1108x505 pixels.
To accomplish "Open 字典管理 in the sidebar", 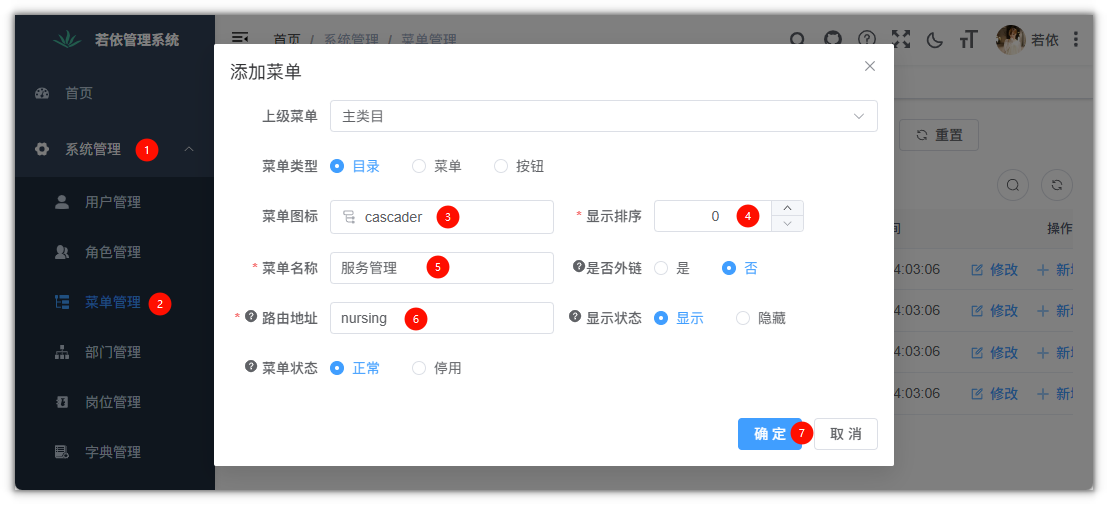I will click(114, 452).
